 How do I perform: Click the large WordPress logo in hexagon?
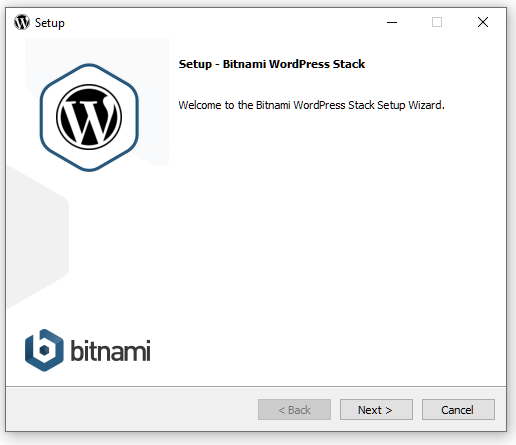pyautogui.click(x=89, y=117)
